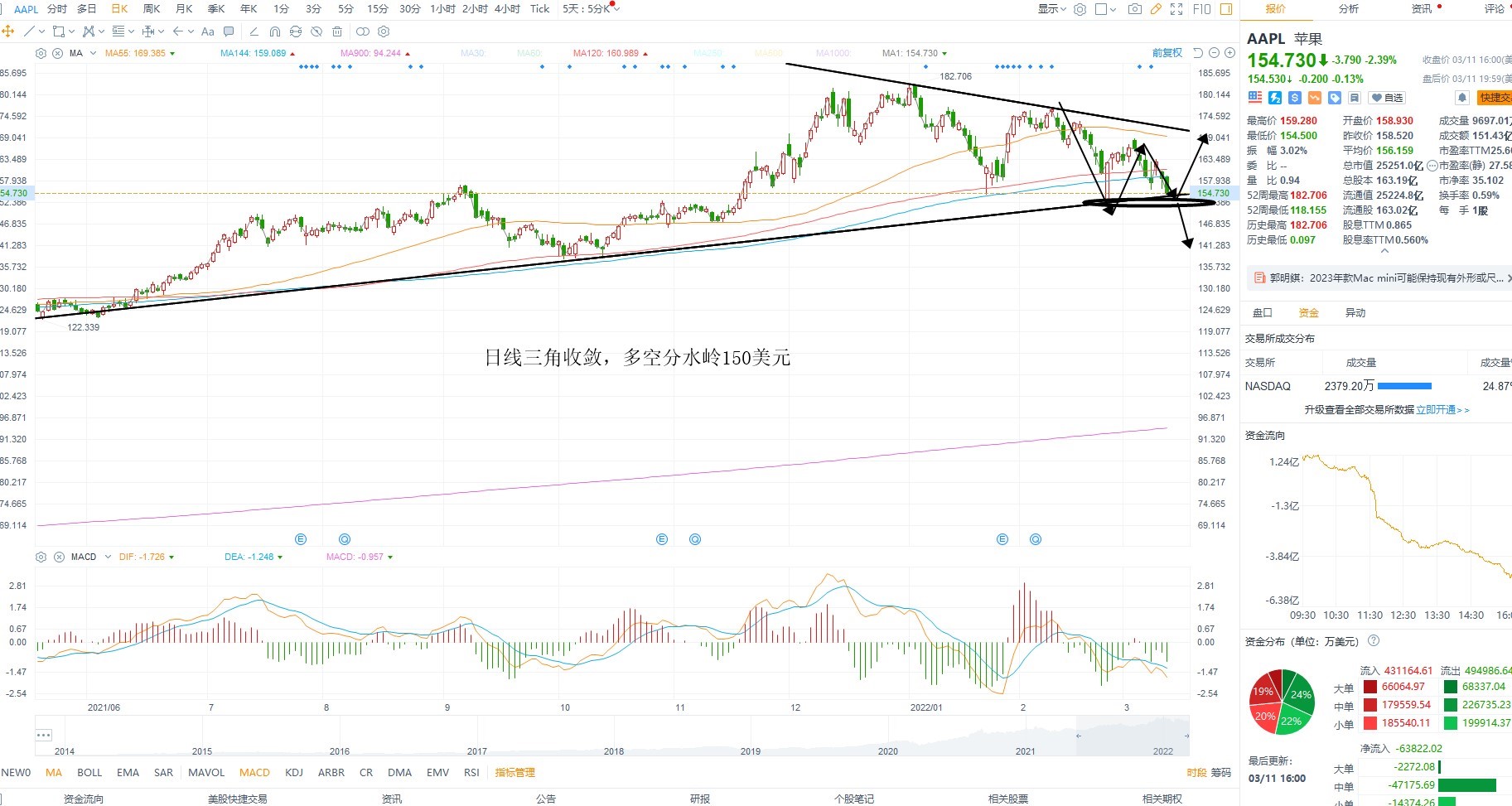Screen dimensions: 1512x806
Task: Take a chart screenshot with camera icon
Action: [1135, 9]
